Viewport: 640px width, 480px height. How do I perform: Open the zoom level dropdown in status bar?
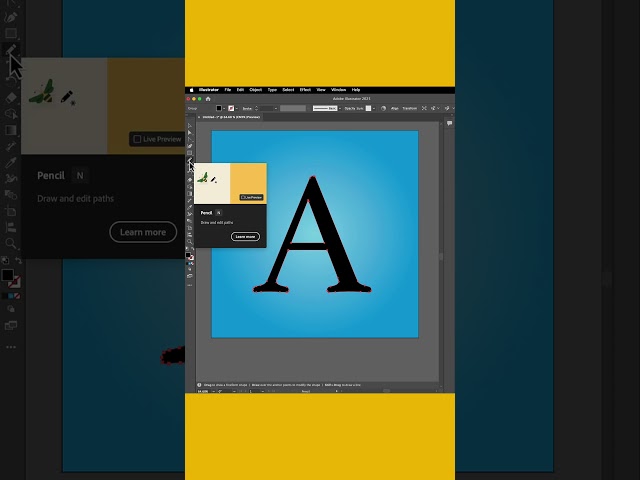[x=213, y=391]
